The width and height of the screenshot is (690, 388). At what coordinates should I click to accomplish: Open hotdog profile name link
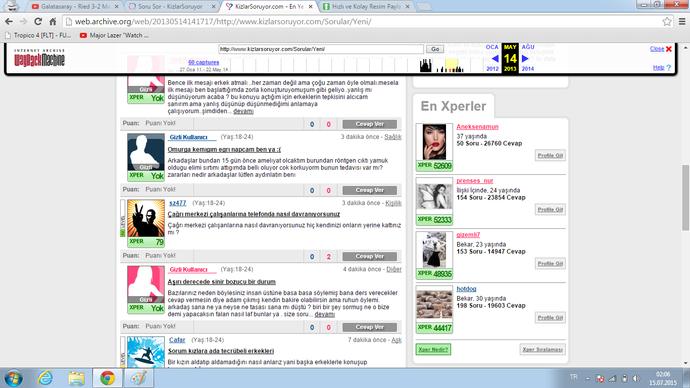[x=466, y=289]
